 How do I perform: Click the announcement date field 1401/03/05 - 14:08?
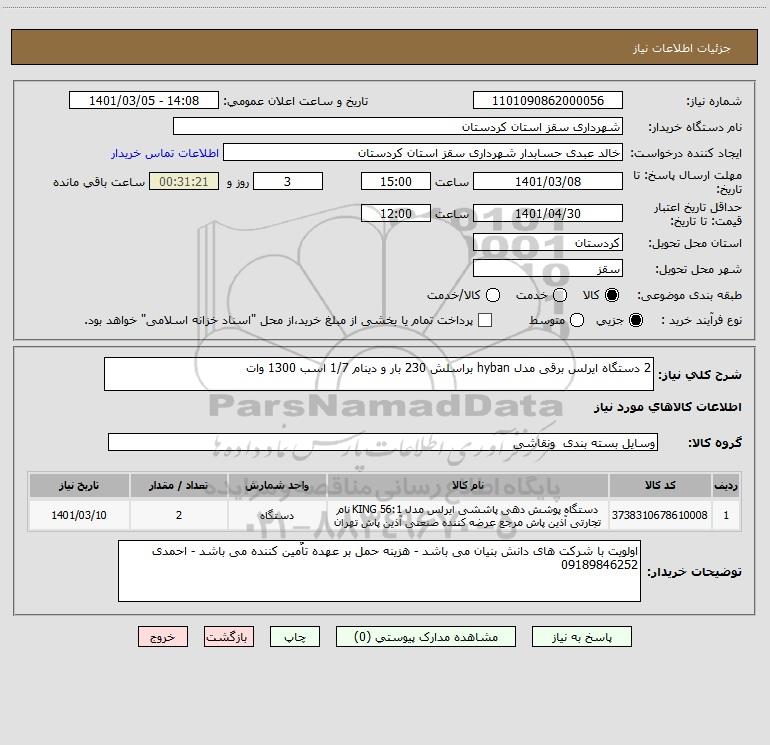pos(144,101)
